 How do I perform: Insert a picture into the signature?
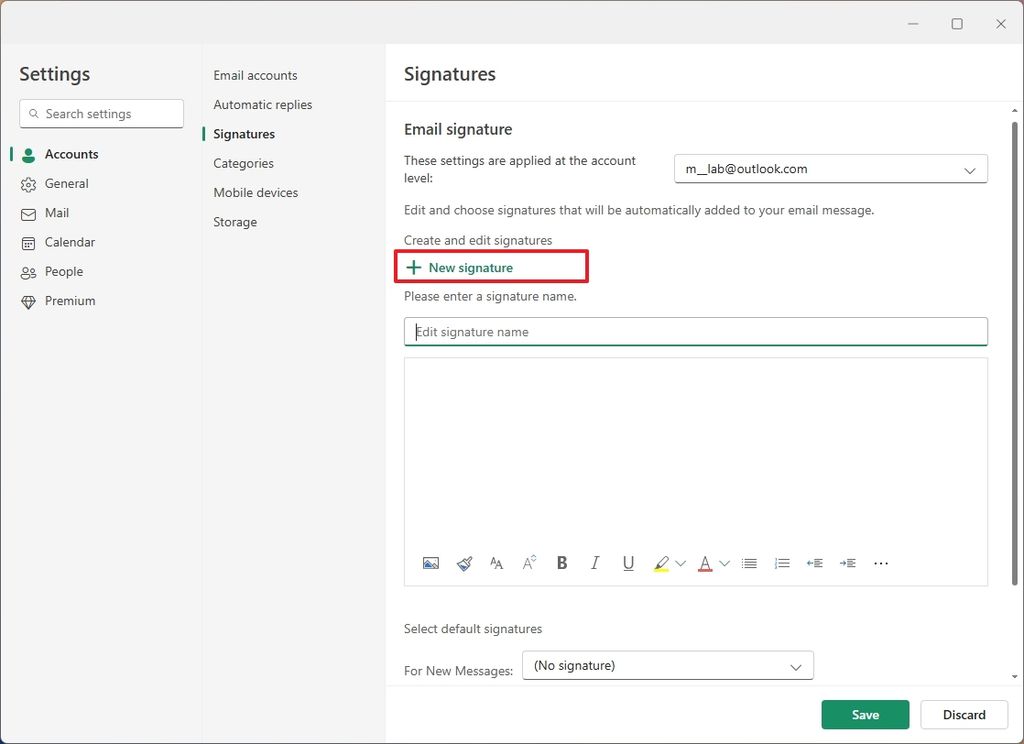(x=430, y=563)
